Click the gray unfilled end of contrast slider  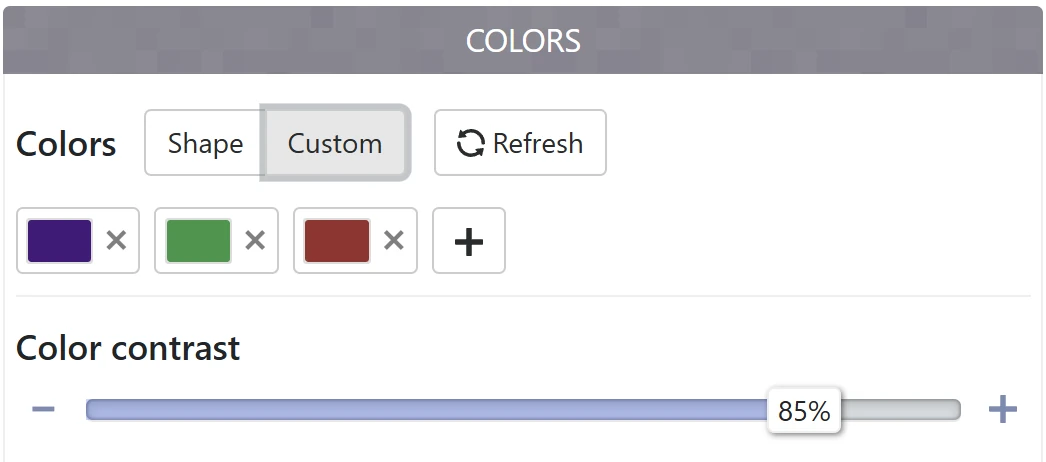pos(900,410)
